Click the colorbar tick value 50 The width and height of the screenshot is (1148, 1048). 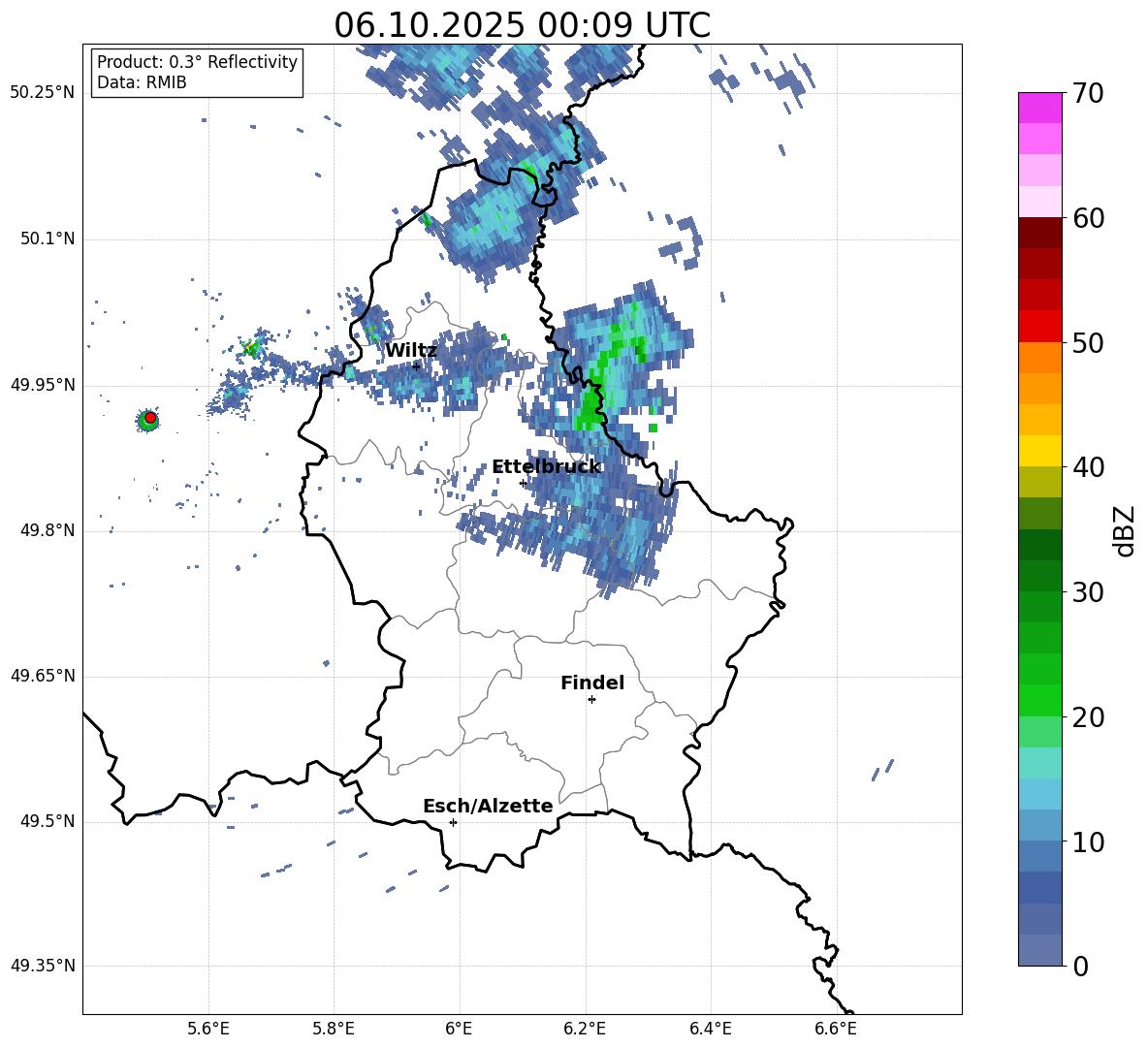tap(1088, 342)
